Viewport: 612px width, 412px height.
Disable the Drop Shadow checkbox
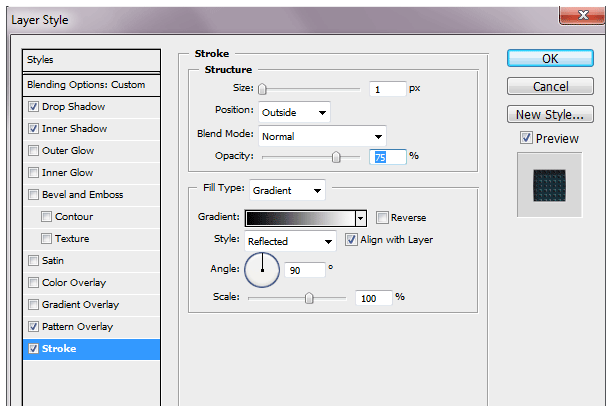coord(35,107)
